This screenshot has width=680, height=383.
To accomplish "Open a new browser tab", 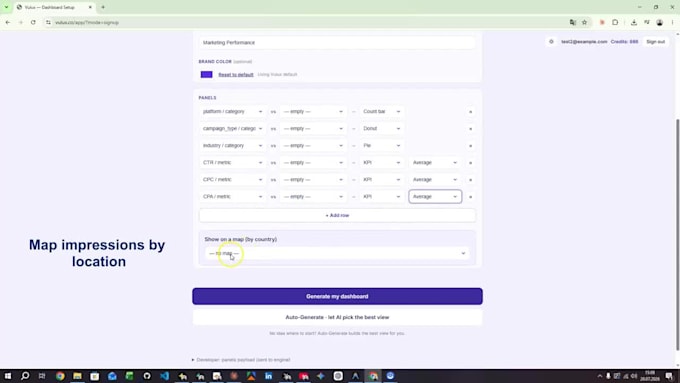I will tap(103, 7).
